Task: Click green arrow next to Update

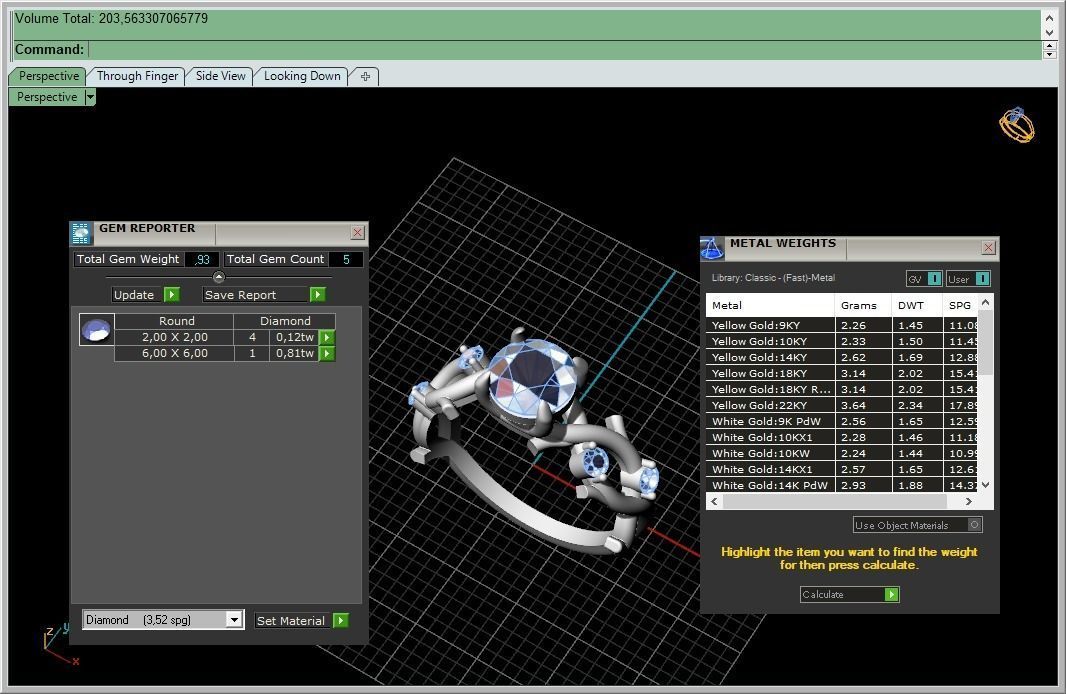Action: coord(171,294)
